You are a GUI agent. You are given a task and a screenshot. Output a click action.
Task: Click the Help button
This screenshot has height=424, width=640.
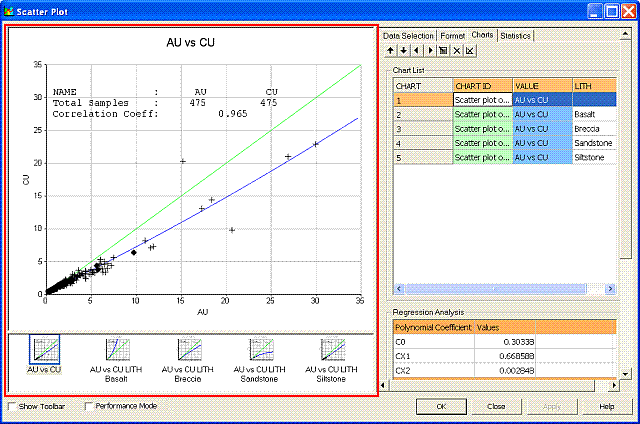pyautogui.click(x=606, y=407)
